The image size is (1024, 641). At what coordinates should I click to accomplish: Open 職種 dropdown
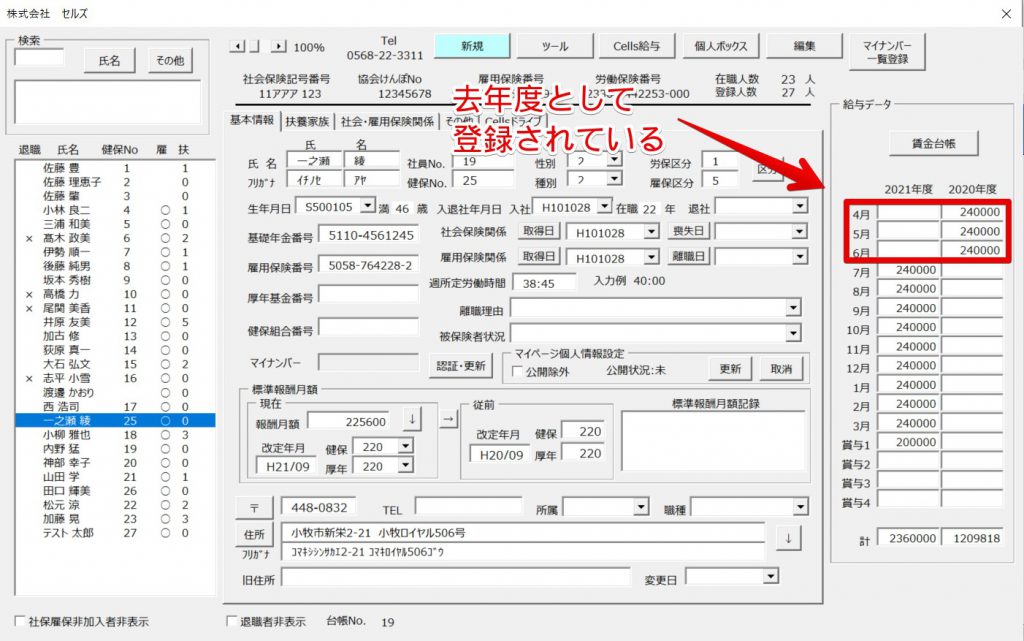tap(801, 507)
